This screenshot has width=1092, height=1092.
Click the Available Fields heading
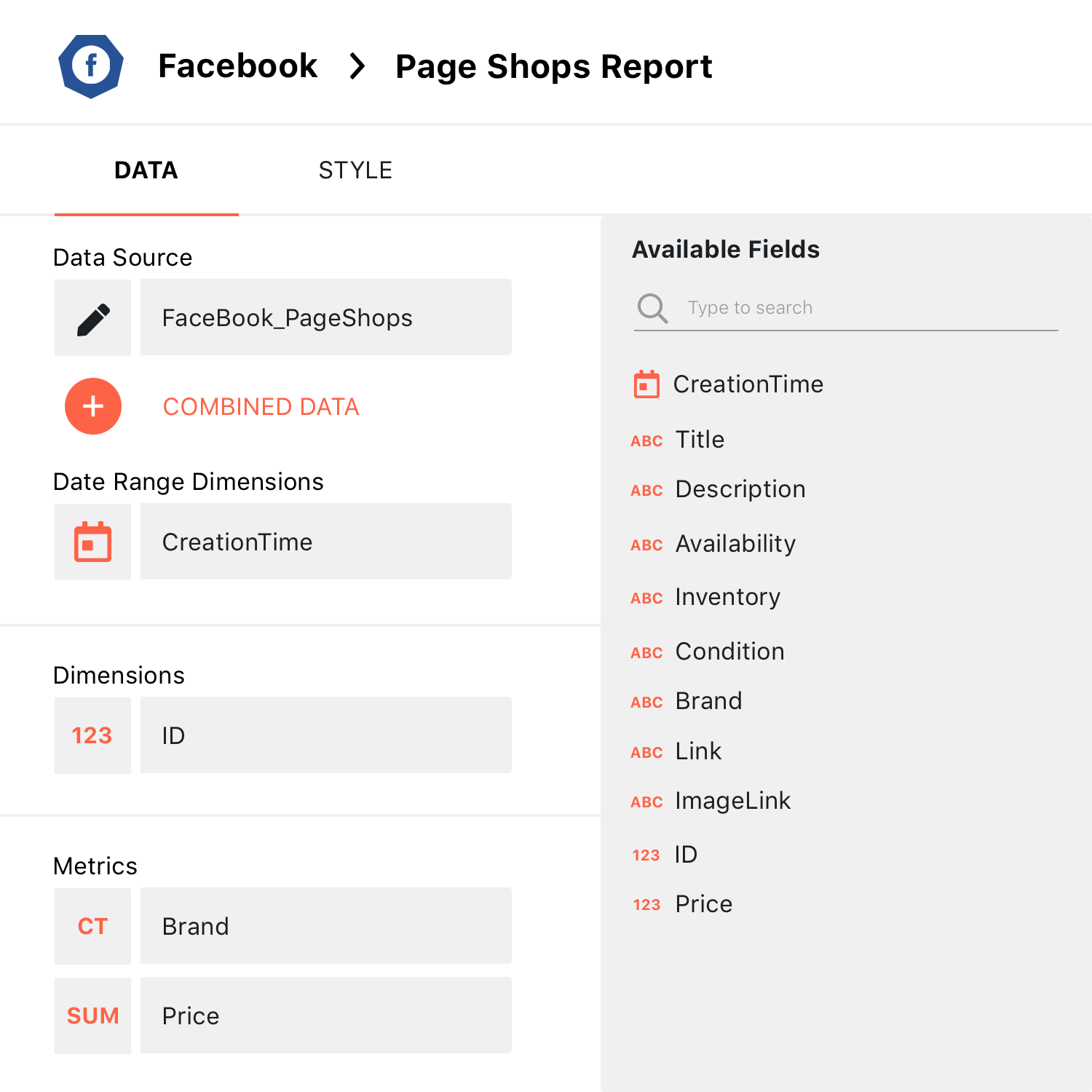tap(726, 250)
